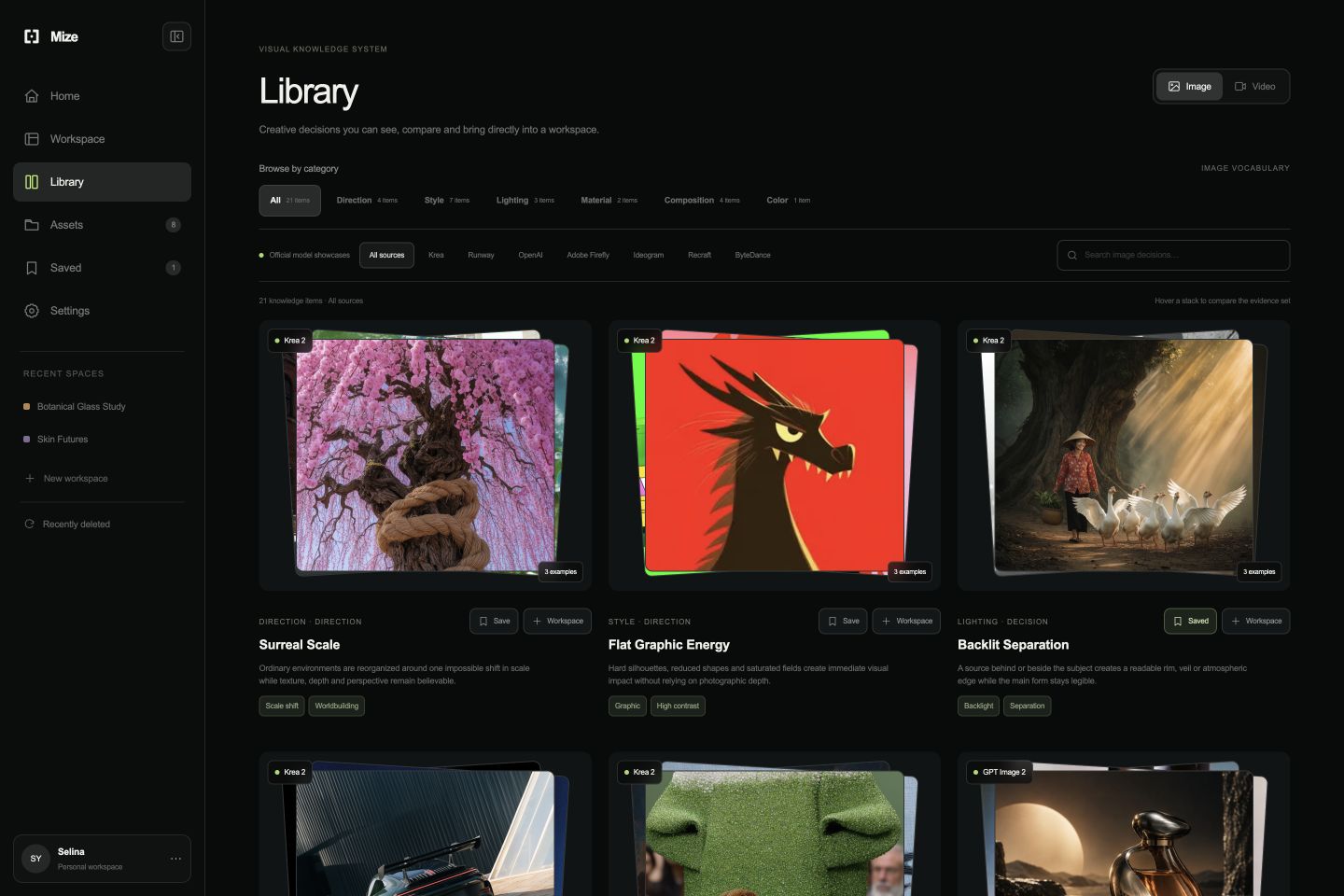1344x896 pixels.
Task: Select the Material category tab
Action: tap(609, 201)
